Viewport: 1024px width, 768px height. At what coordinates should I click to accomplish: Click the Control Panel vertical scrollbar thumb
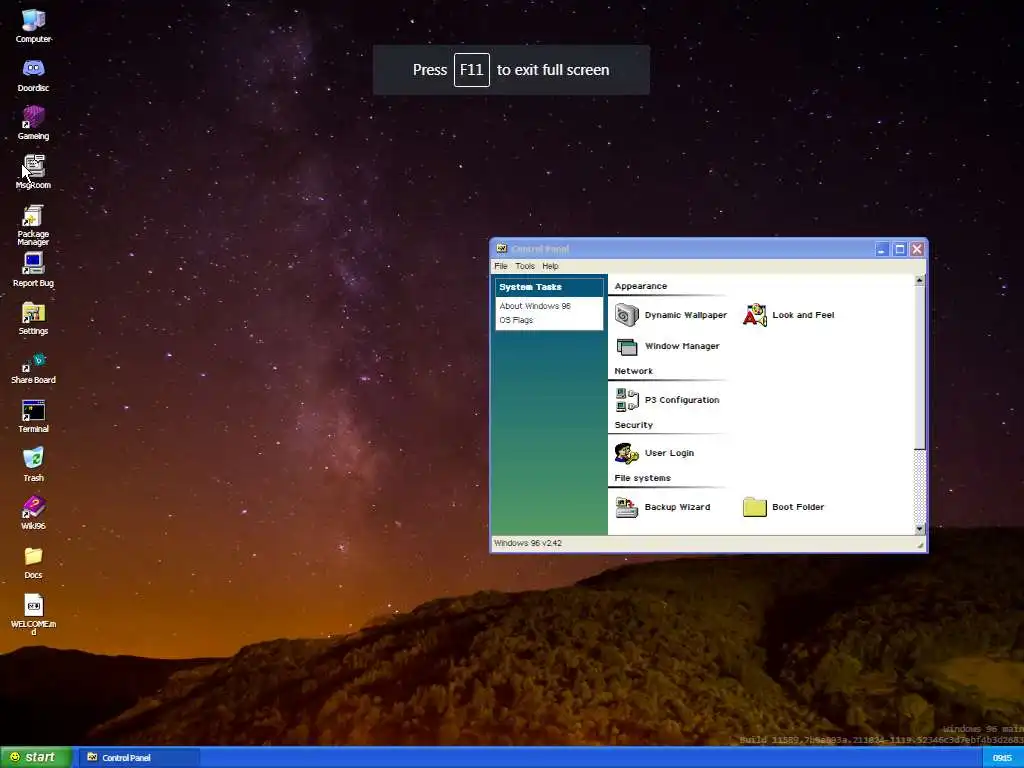920,368
